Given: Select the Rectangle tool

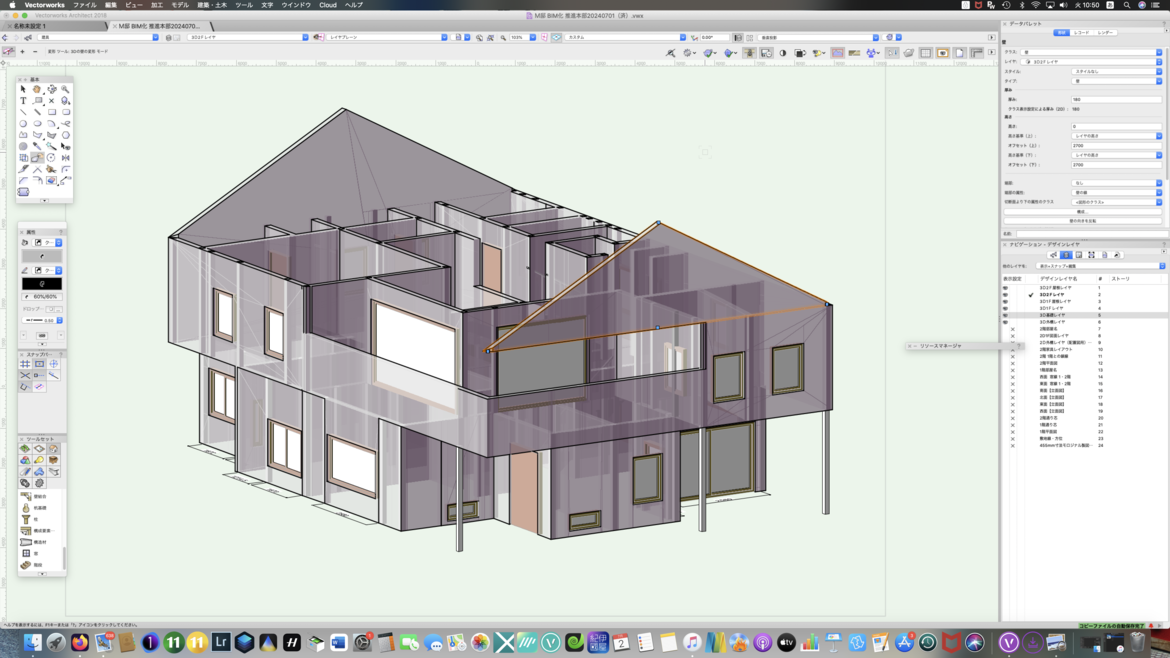Looking at the screenshot, I should 51,112.
